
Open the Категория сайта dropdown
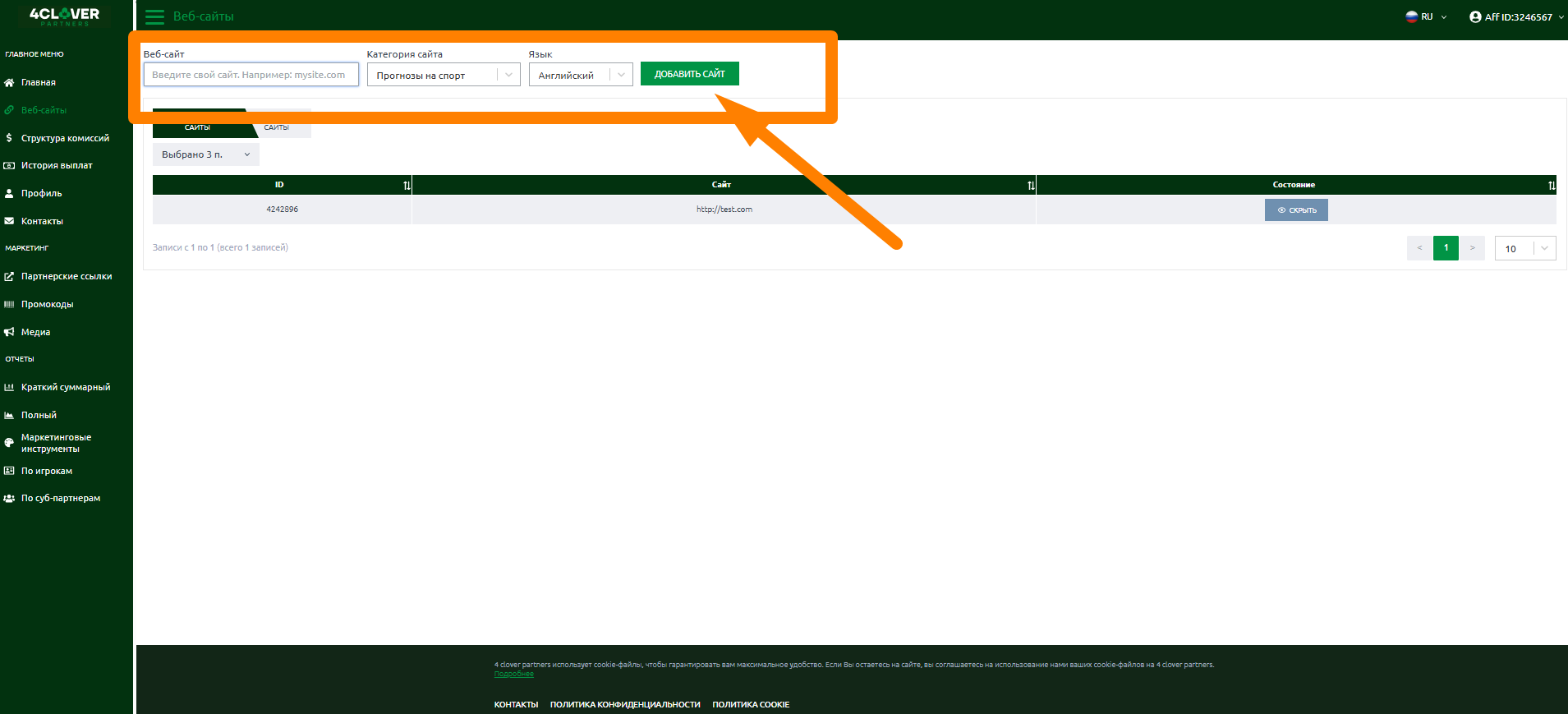coord(444,75)
